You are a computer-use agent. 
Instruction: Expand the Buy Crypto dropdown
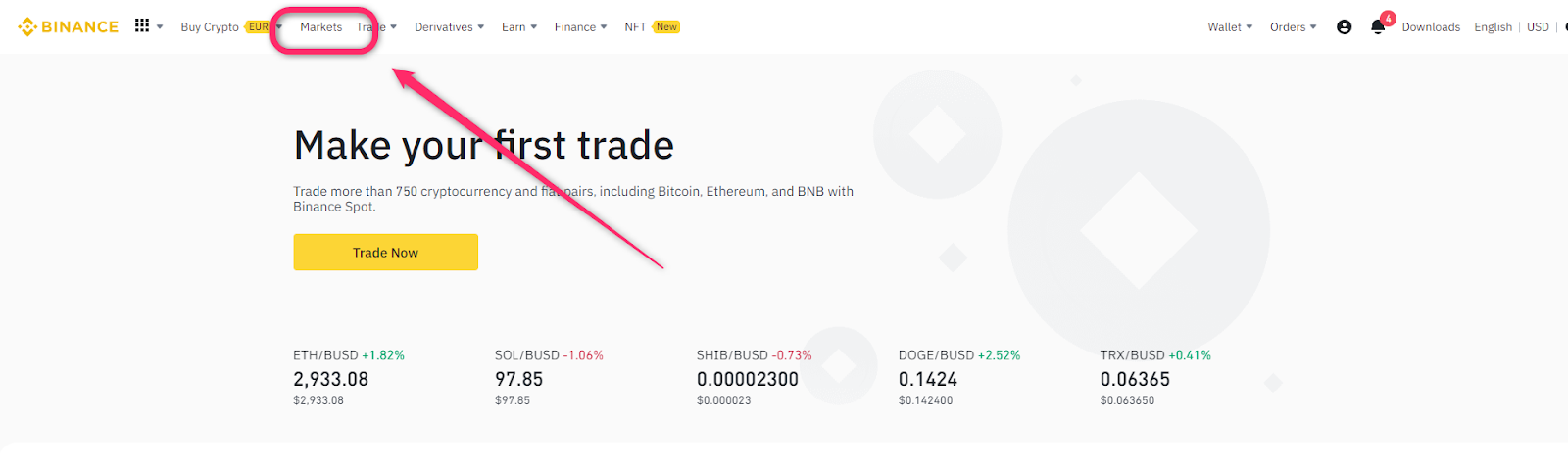(x=210, y=27)
